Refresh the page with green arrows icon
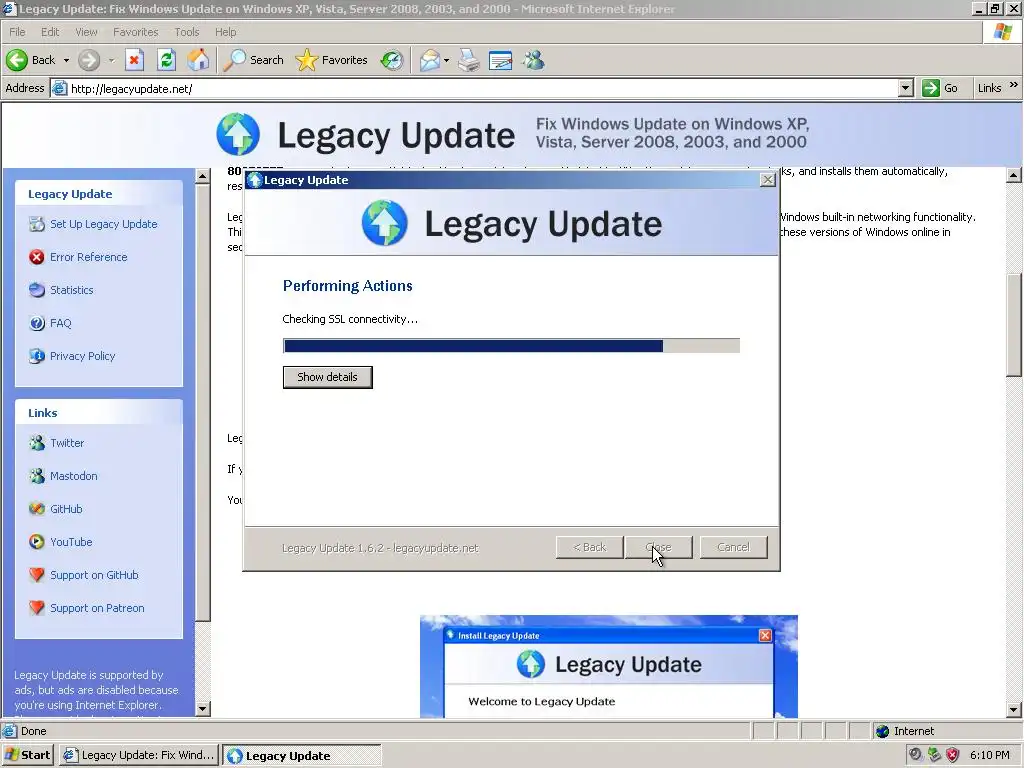 point(167,60)
